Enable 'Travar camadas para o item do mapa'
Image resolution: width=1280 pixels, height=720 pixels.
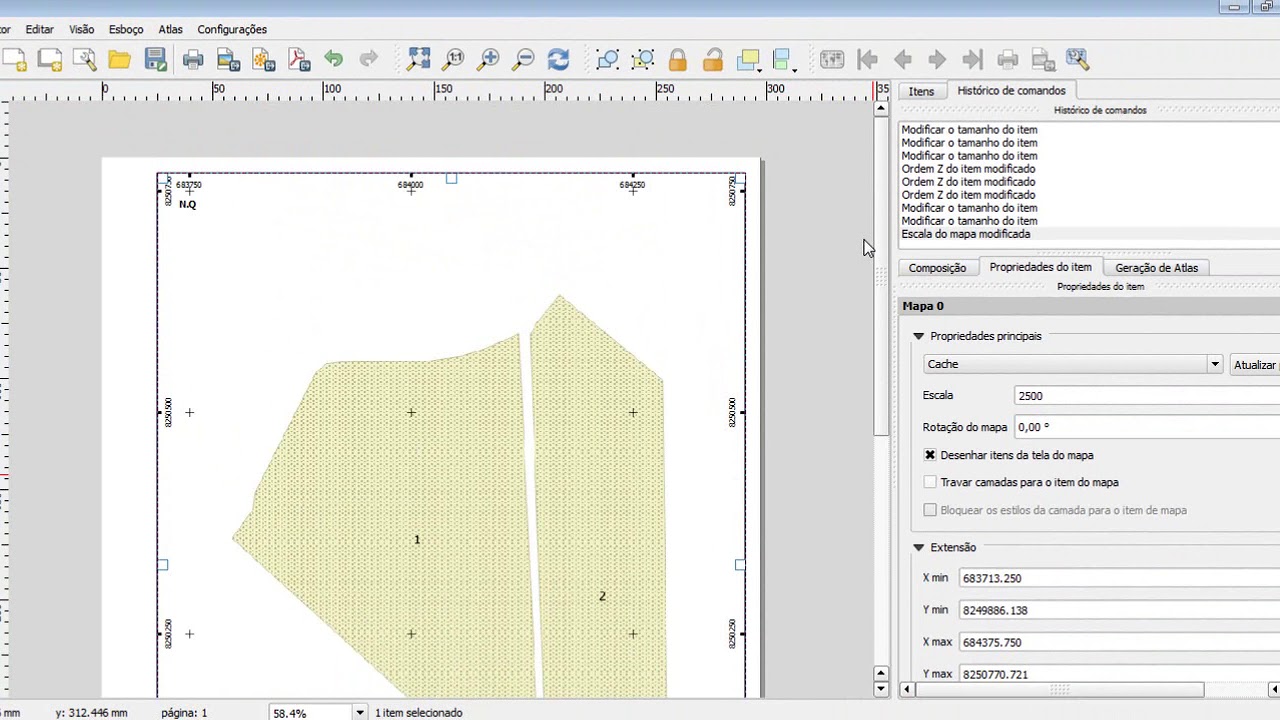930,482
